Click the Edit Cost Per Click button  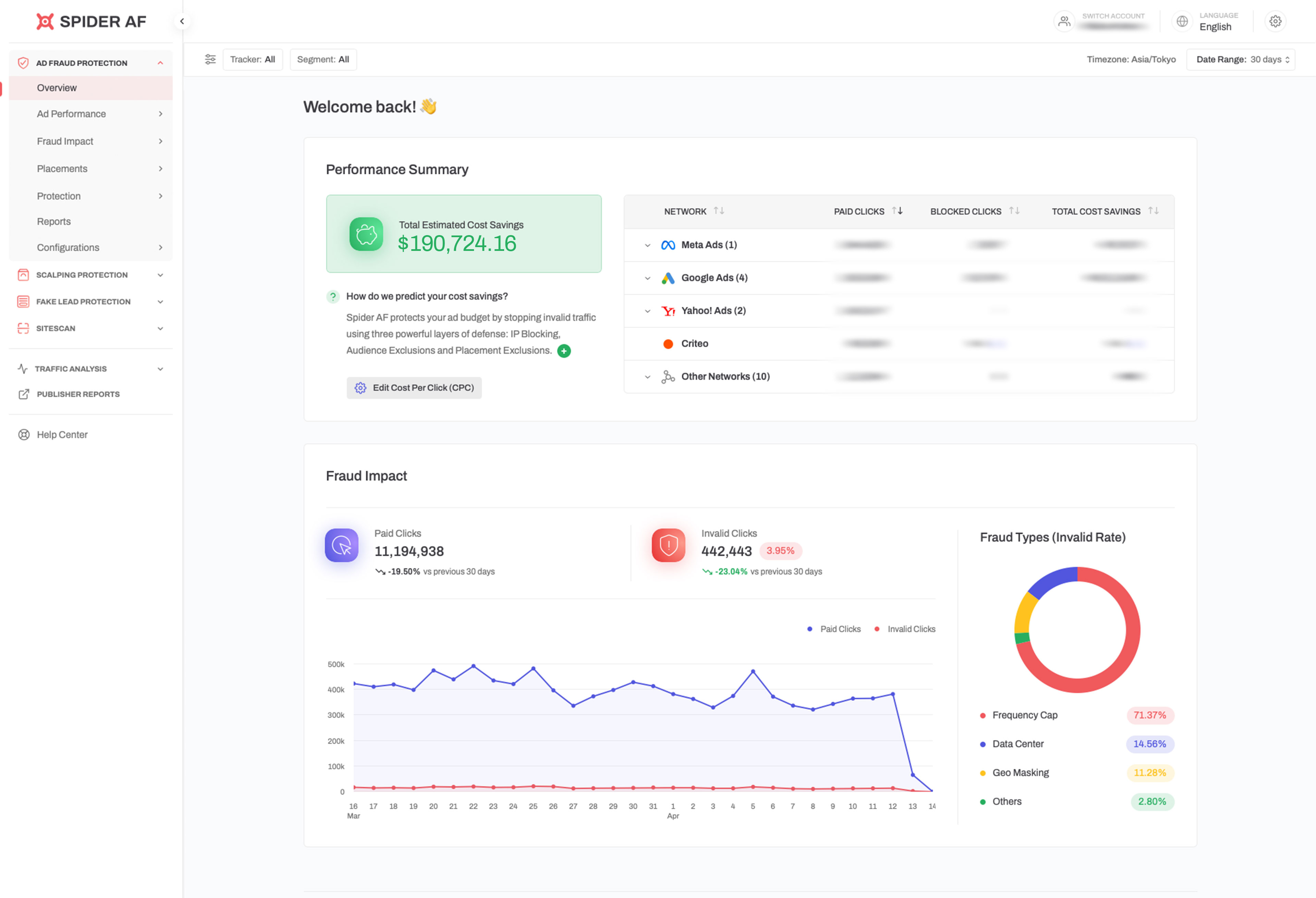tap(414, 388)
